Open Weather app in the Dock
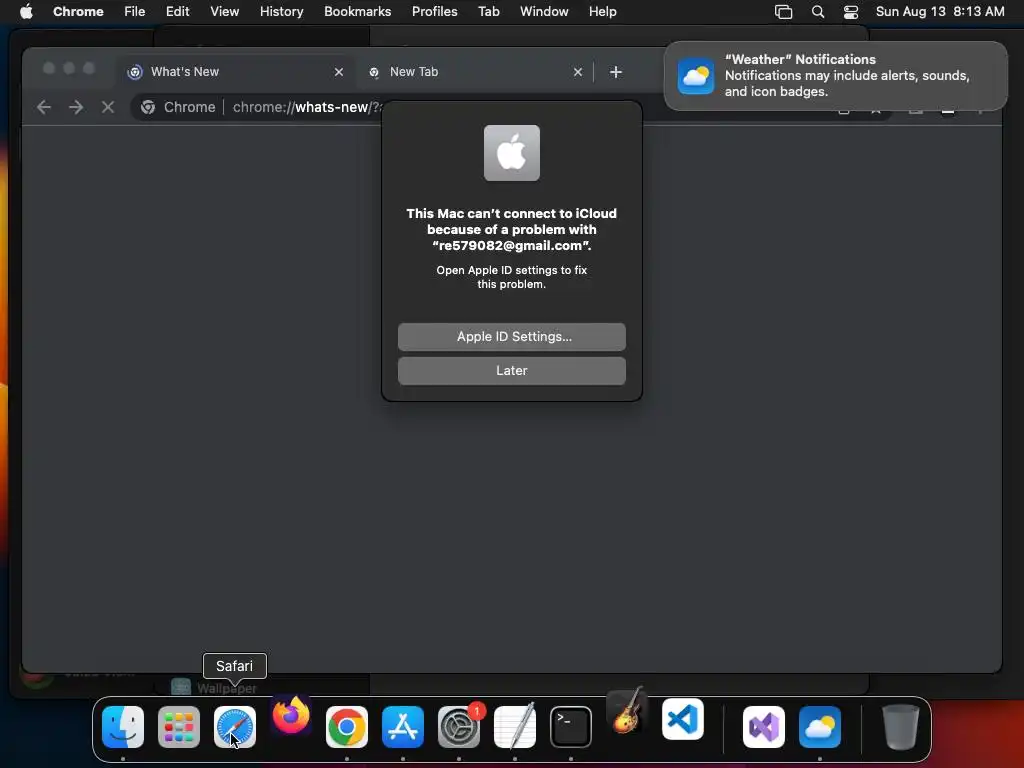Screen dimensions: 1024x768 point(820,727)
